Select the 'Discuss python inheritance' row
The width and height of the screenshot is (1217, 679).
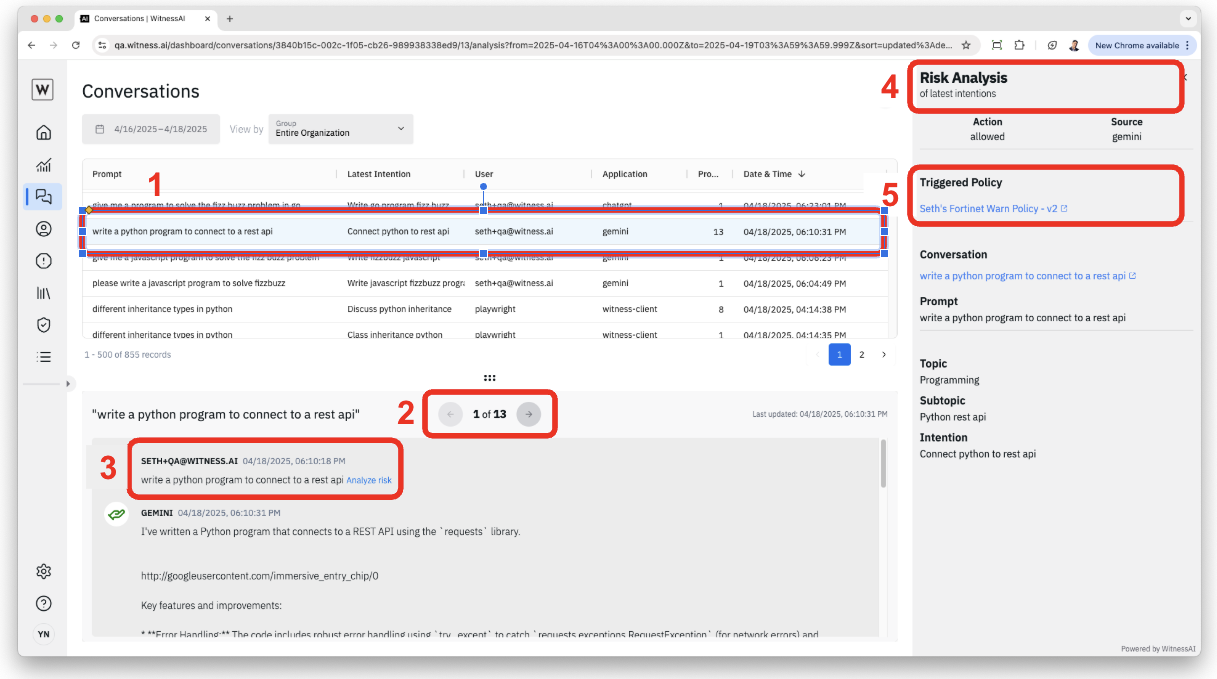point(484,309)
